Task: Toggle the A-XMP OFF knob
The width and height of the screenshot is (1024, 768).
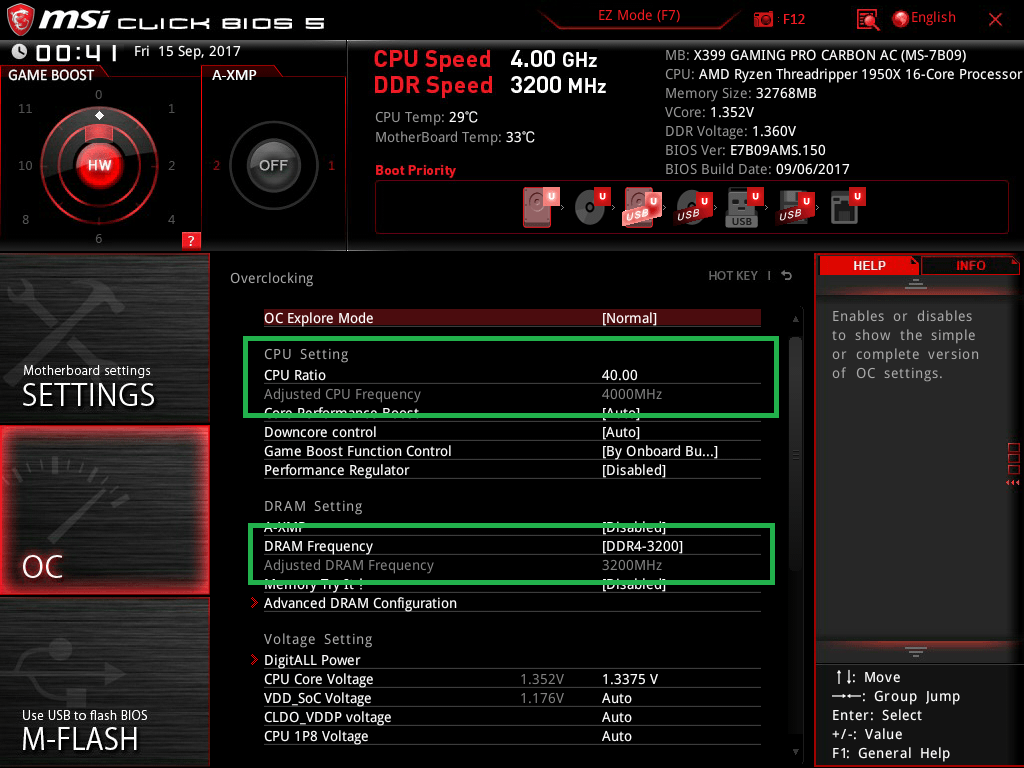Action: click(x=274, y=165)
